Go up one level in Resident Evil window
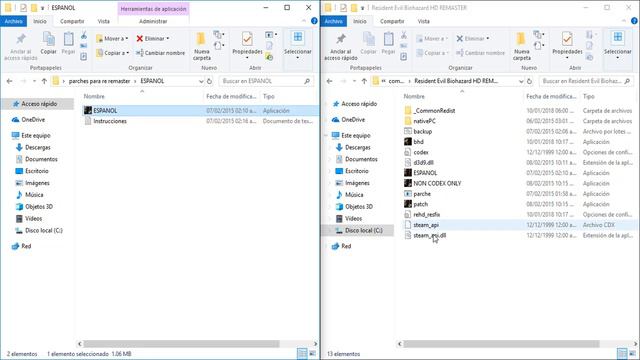The image size is (640, 360). pyautogui.click(x=364, y=81)
